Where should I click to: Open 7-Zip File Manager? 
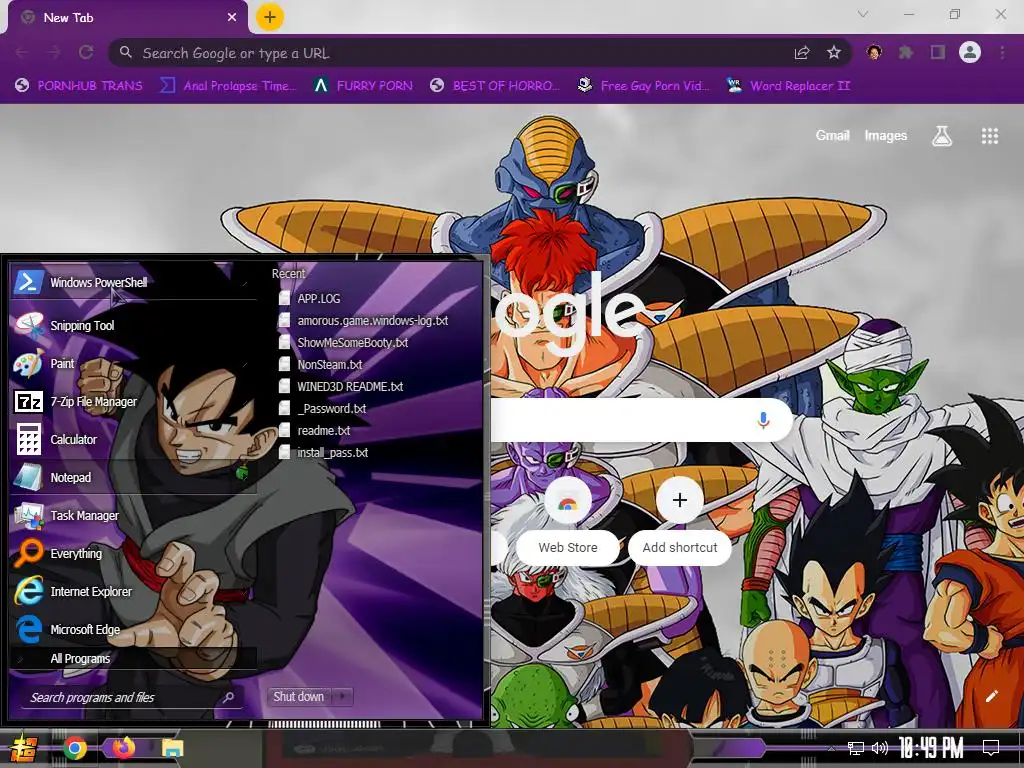133,401
